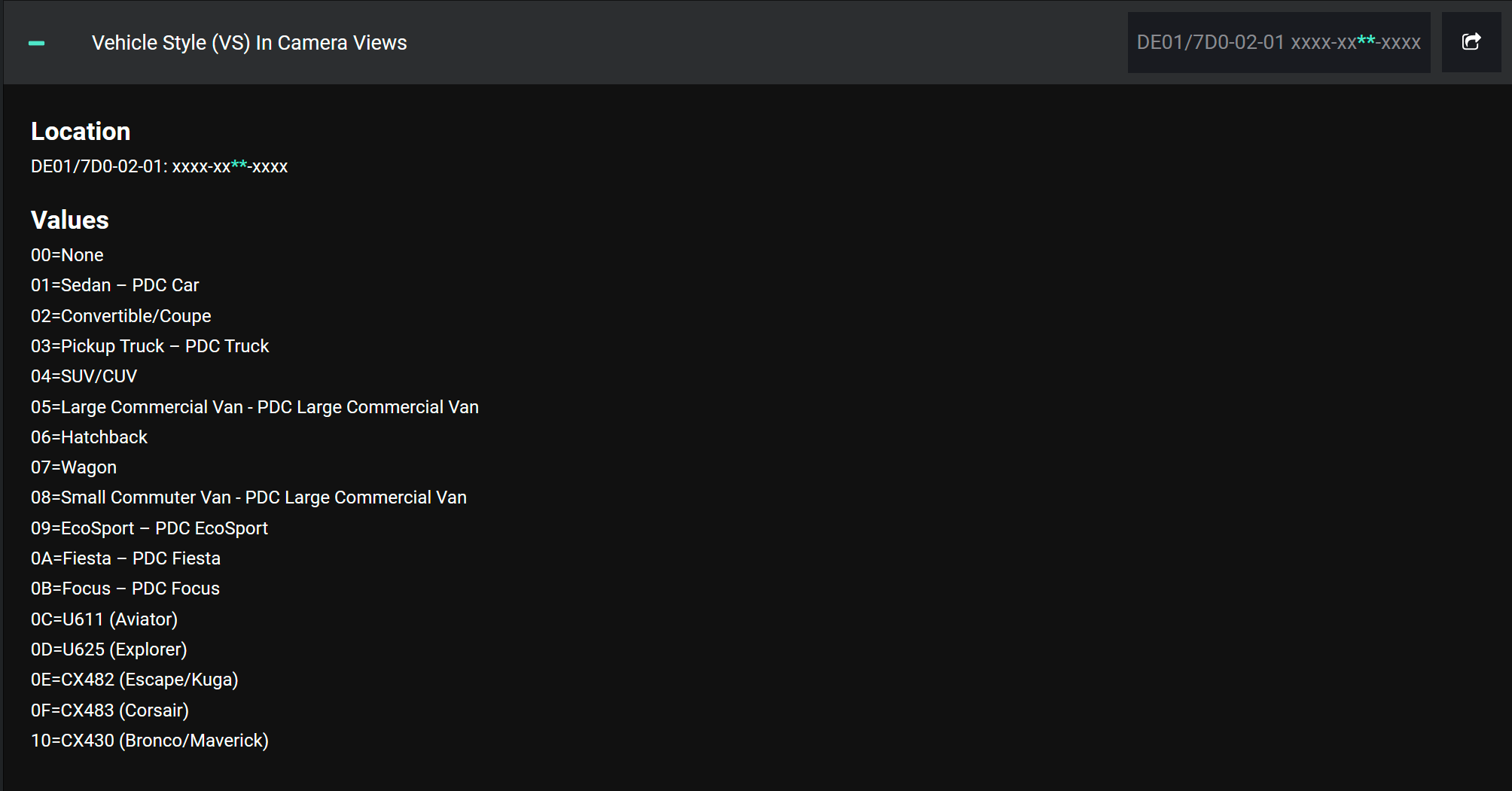
Task: Collapse the Vehicle Style section via minus icon
Action: (x=36, y=43)
